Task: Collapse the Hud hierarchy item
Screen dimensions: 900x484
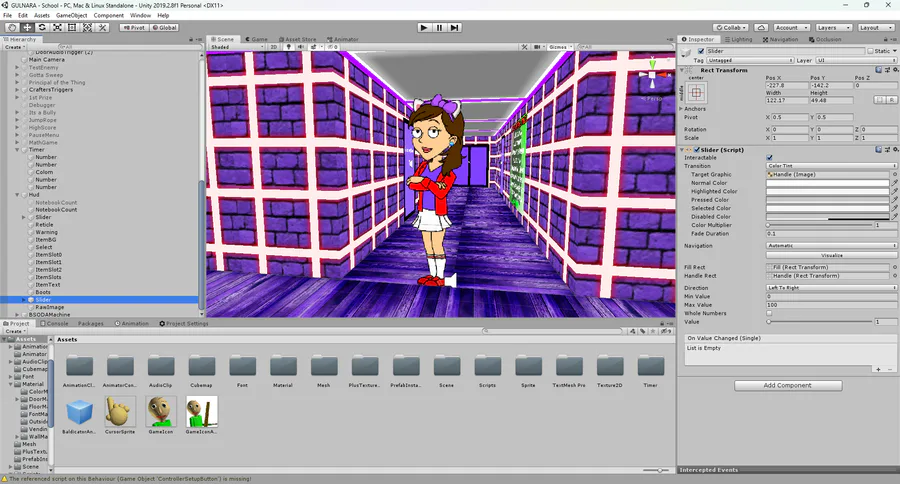Action: pyautogui.click(x=17, y=195)
